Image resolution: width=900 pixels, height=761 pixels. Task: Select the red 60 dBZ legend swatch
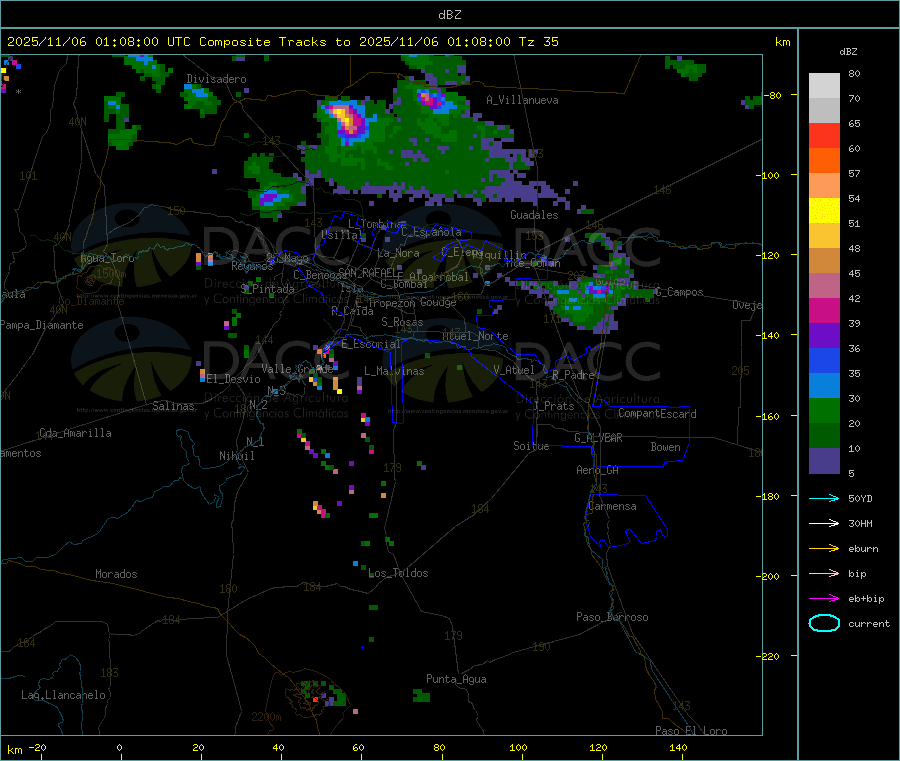pos(824,135)
